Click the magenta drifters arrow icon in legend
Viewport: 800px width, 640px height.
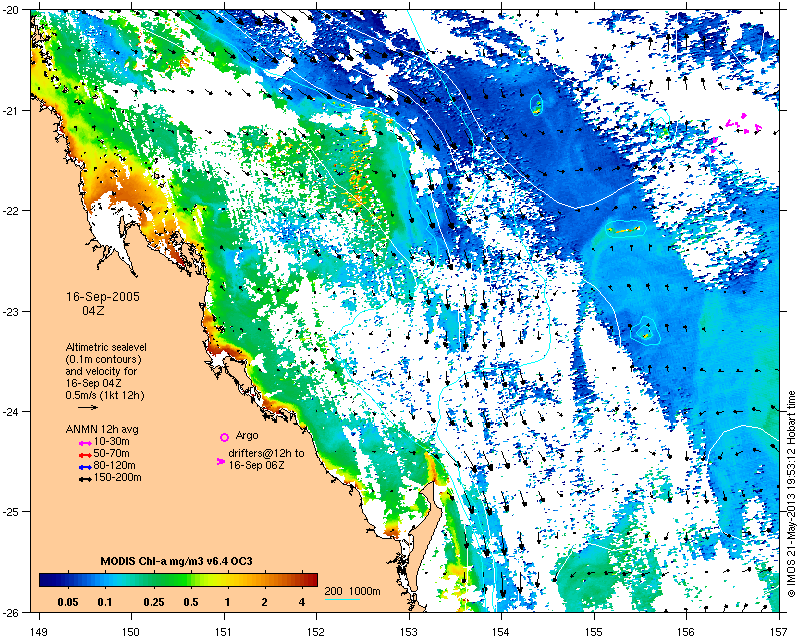click(221, 461)
